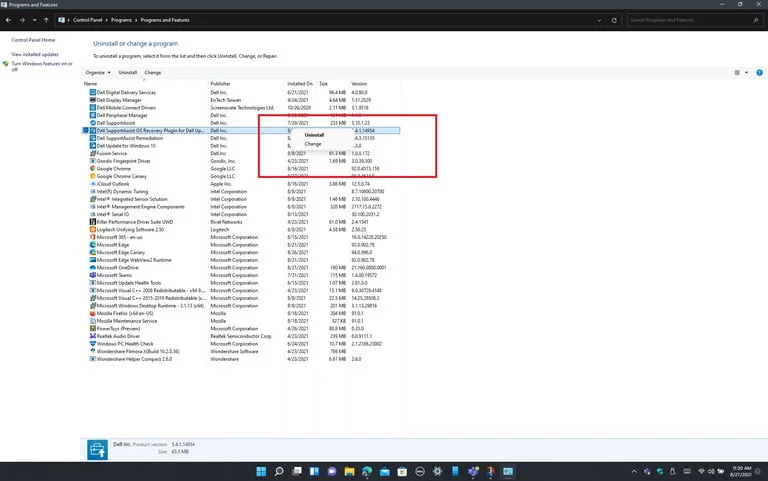Click the Realtek Audio Driver icon
Screen dimensions: 768x481
(x=93, y=336)
